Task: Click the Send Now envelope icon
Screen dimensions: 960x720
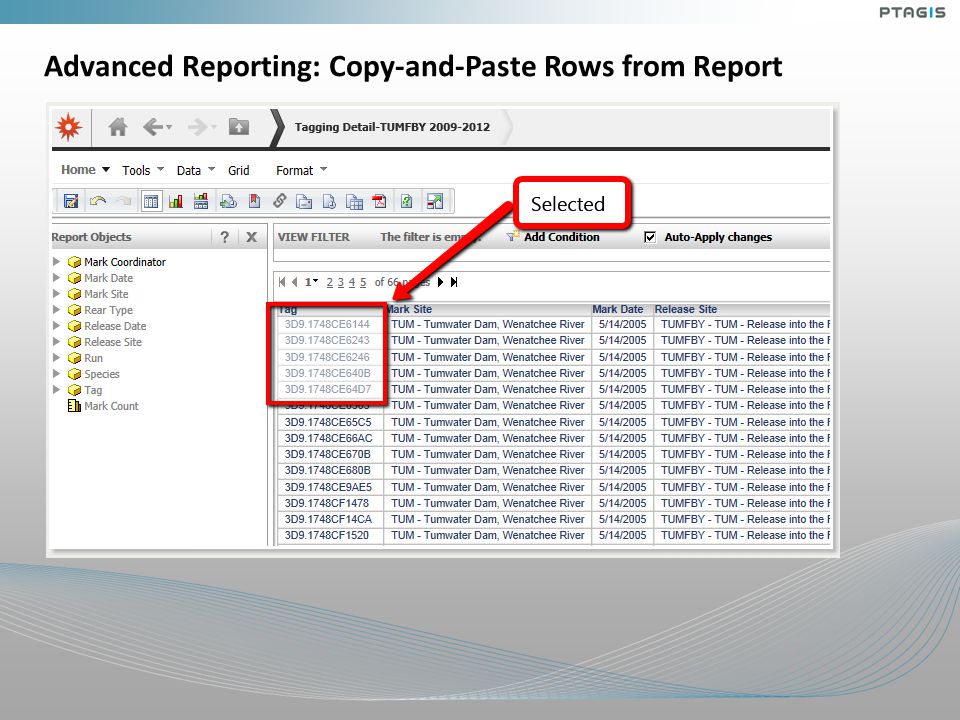Action: coord(304,201)
